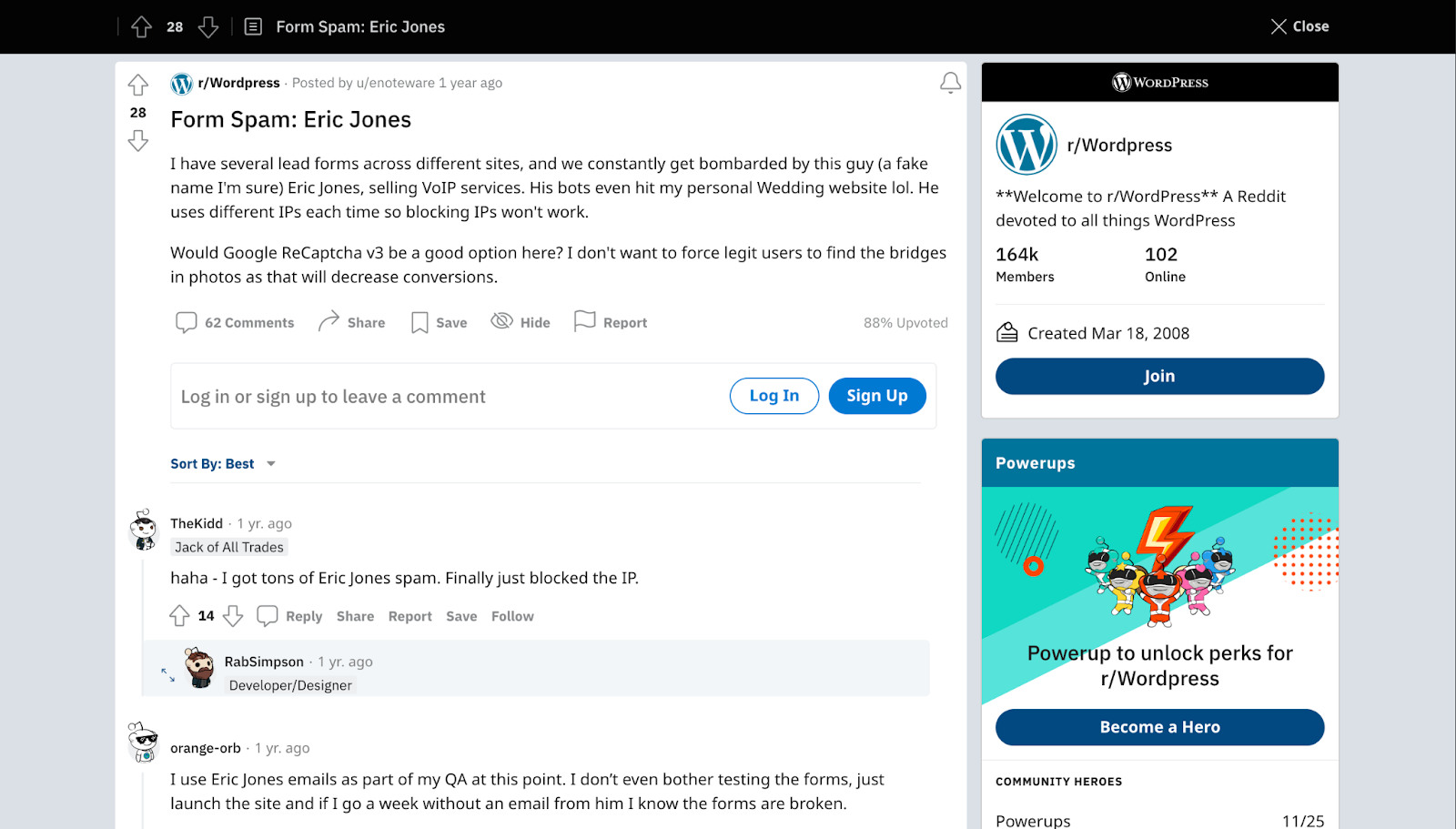Click the 164k Members count
The height and width of the screenshot is (829, 1456).
(1025, 264)
